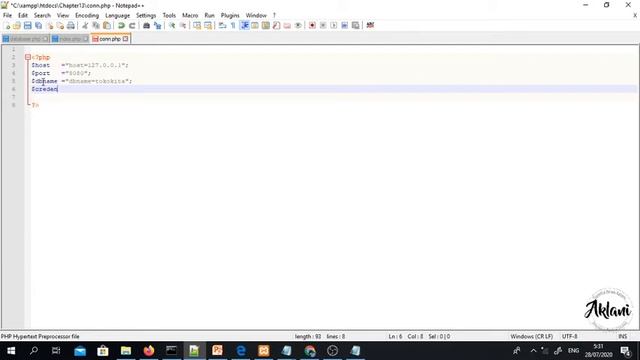The image size is (640, 360).
Task: Toggle synchronize vertical scrolling
Action: tap(197, 26)
